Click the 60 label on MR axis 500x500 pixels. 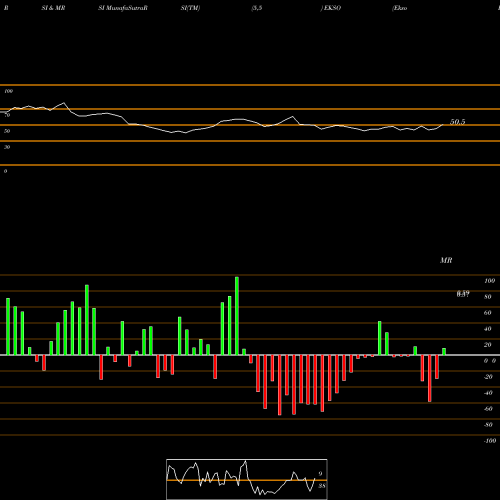point(488,313)
